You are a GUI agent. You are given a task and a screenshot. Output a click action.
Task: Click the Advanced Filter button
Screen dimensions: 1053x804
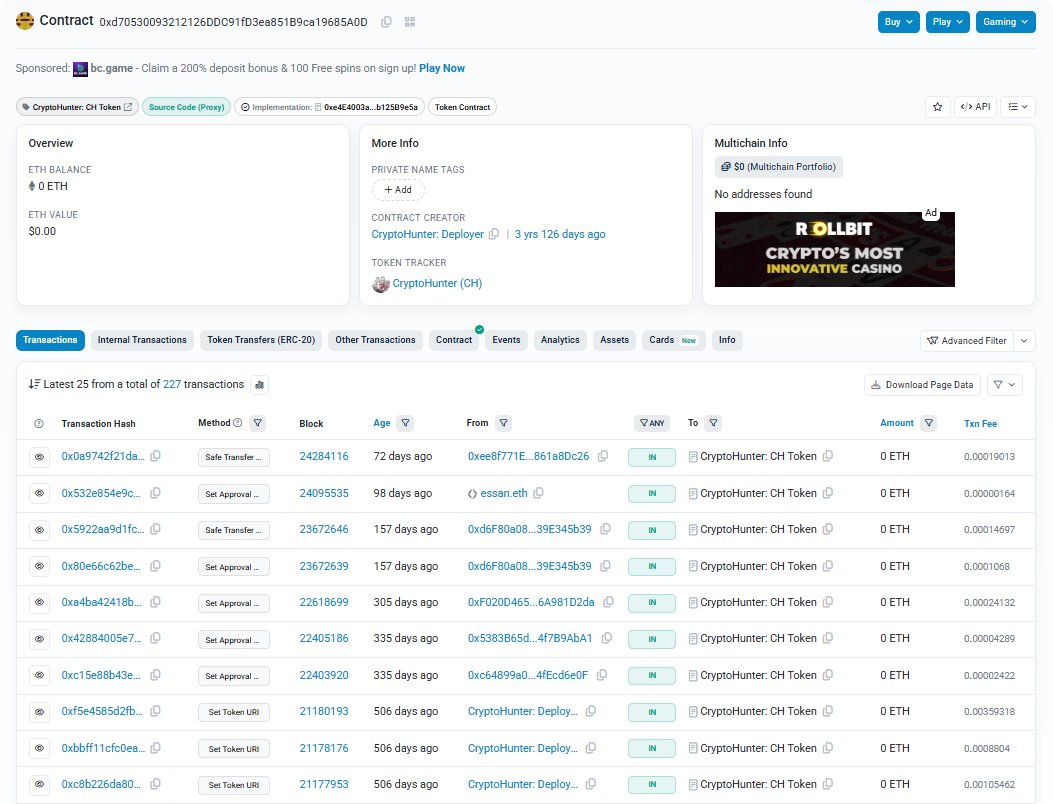click(967, 341)
